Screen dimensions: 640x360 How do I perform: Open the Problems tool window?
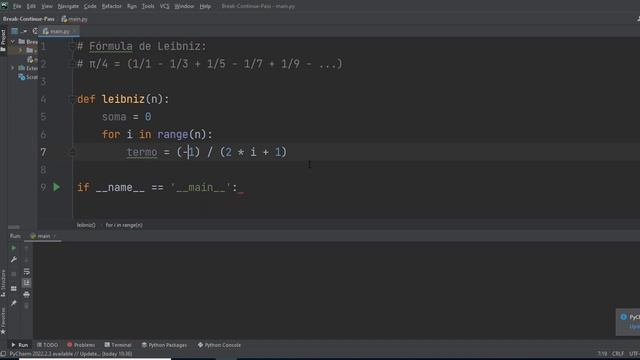(x=81, y=345)
